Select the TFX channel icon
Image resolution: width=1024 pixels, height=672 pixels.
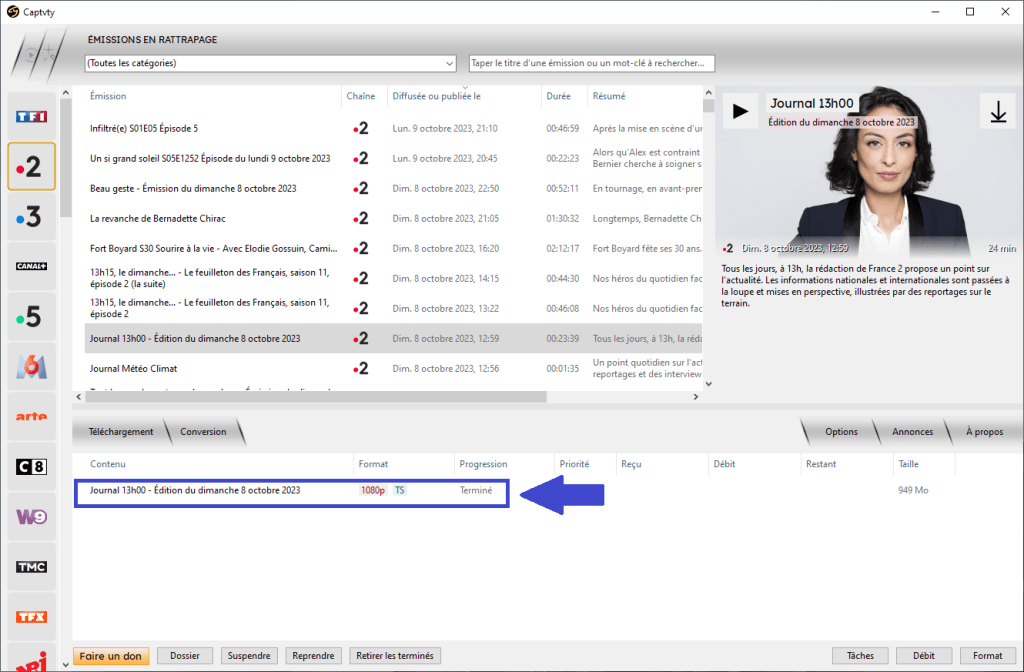pyautogui.click(x=31, y=616)
